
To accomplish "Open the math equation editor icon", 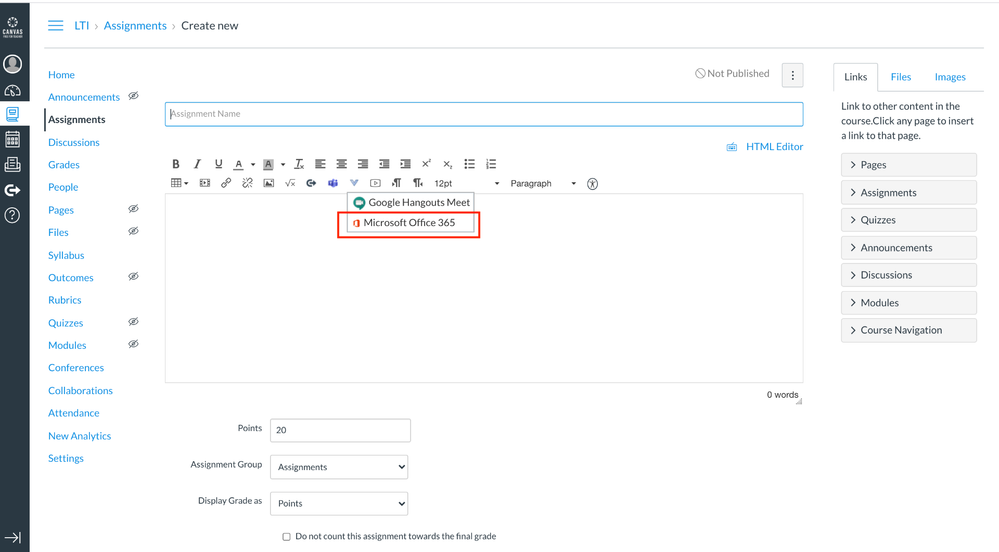I will (290, 183).
